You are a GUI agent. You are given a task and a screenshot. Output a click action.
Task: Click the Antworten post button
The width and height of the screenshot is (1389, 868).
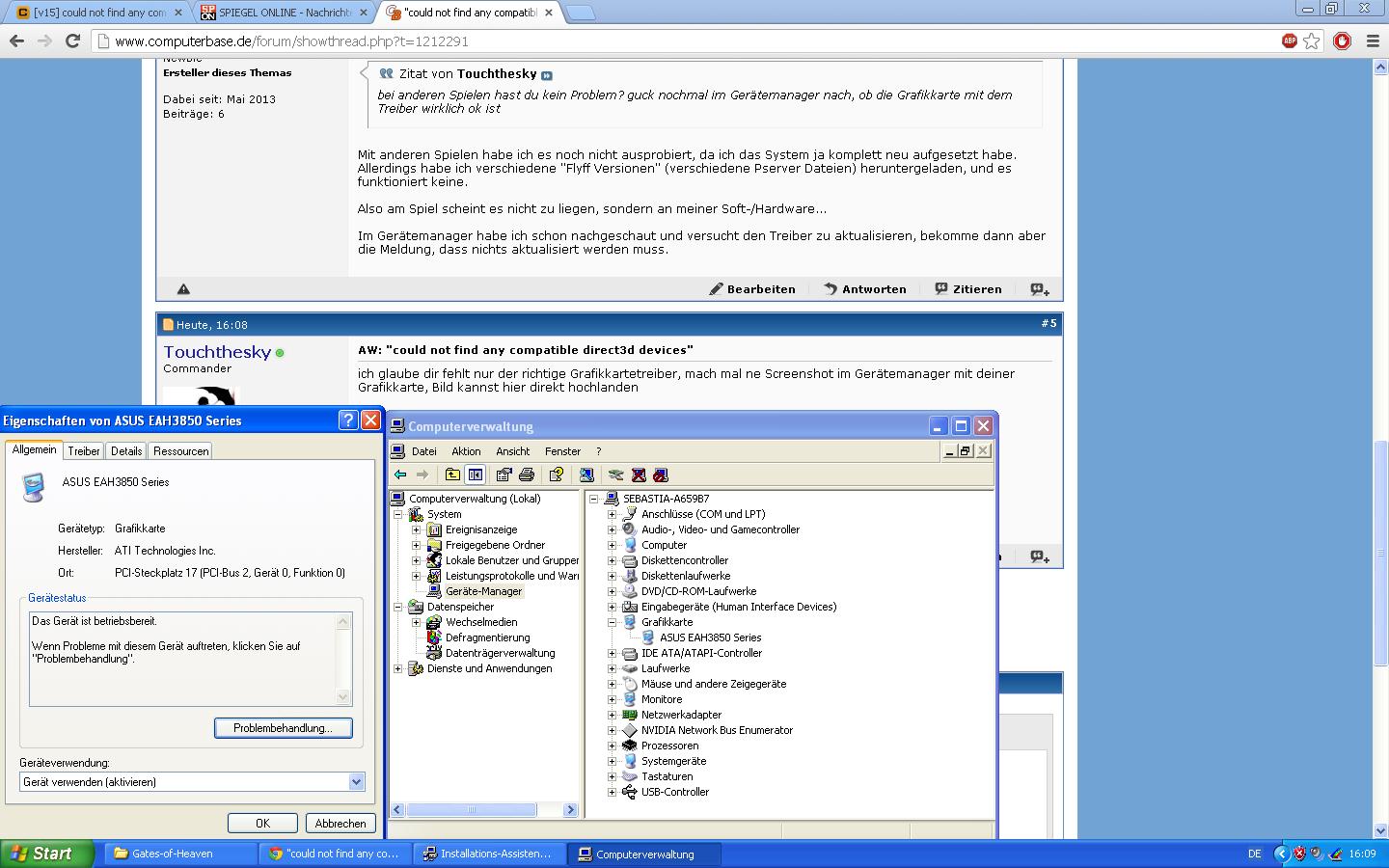(x=865, y=288)
